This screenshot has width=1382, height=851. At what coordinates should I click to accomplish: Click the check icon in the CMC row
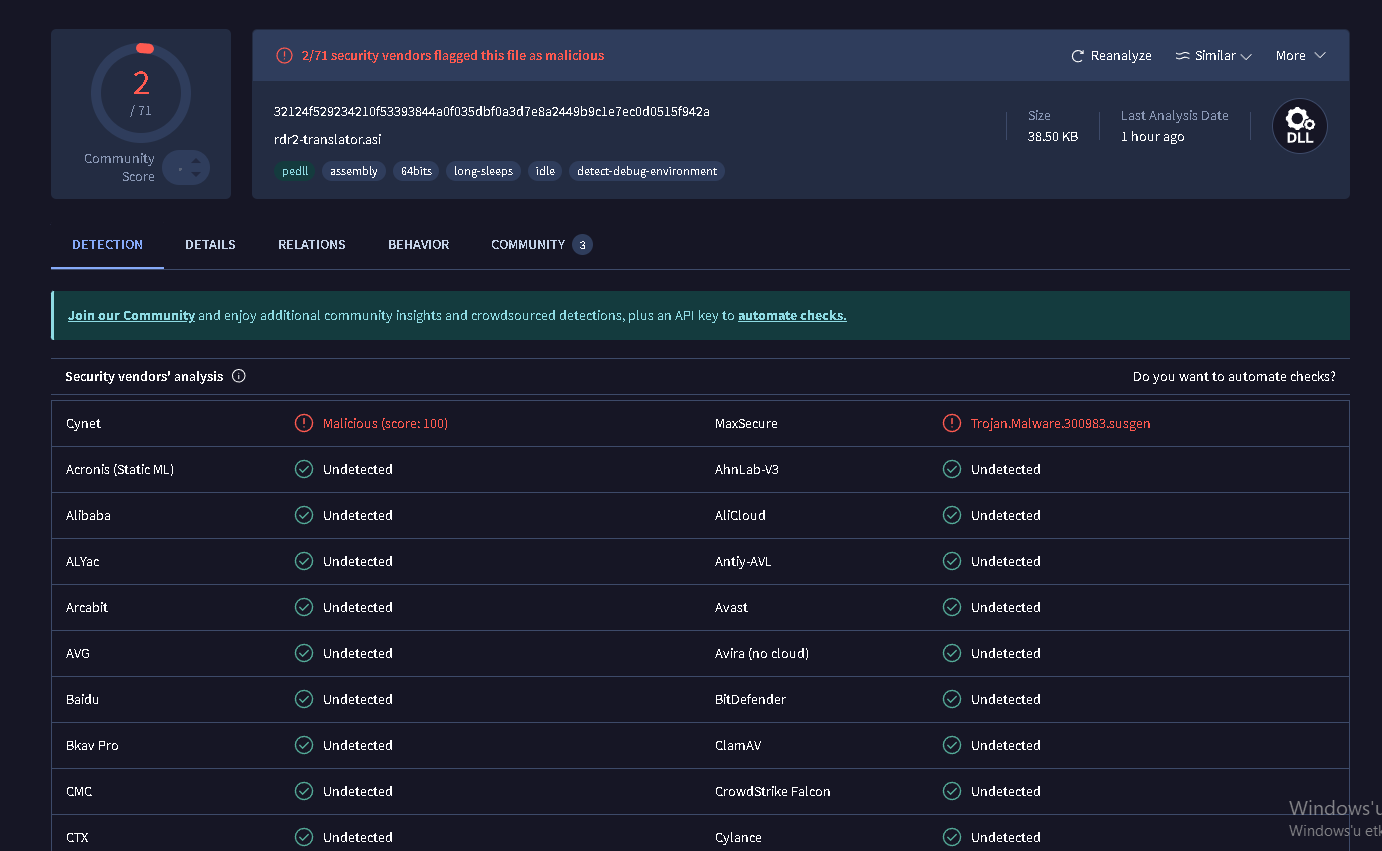click(x=304, y=791)
